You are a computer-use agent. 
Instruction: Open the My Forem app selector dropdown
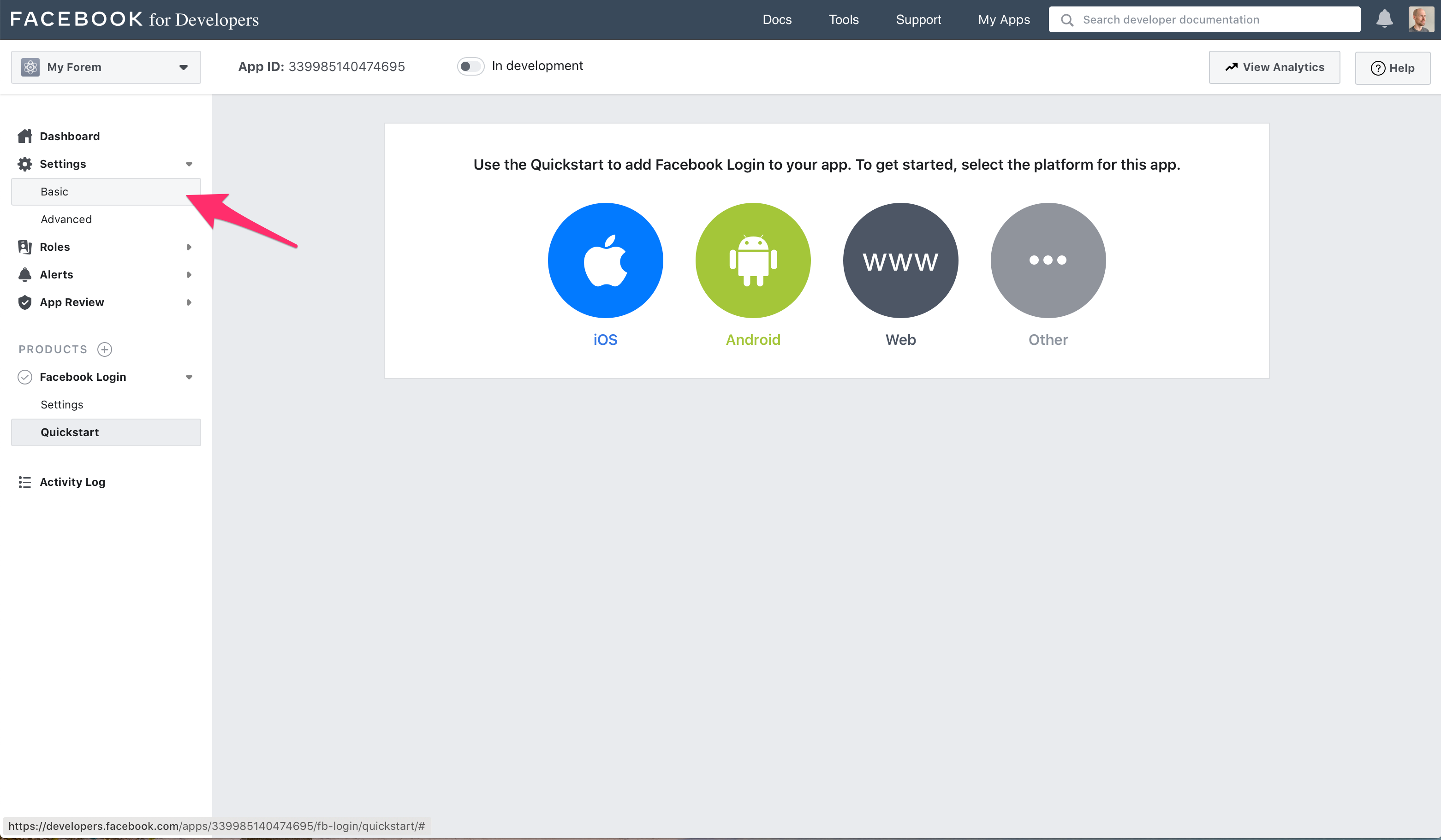(106, 67)
